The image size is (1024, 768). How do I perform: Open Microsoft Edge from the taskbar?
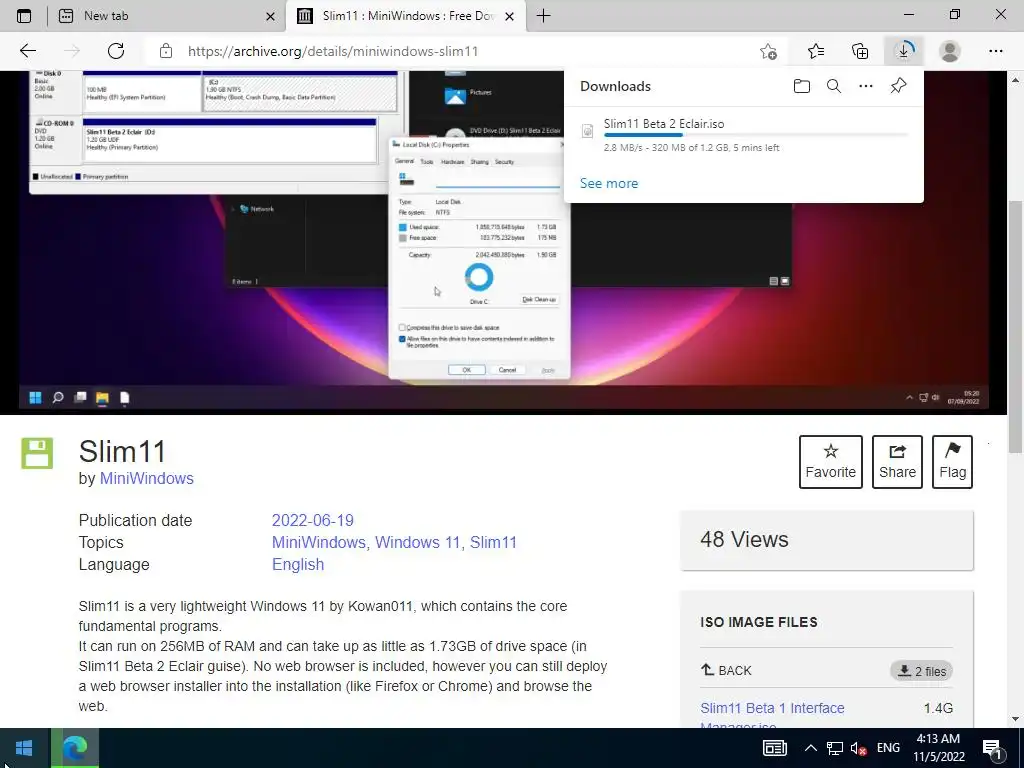[75, 748]
